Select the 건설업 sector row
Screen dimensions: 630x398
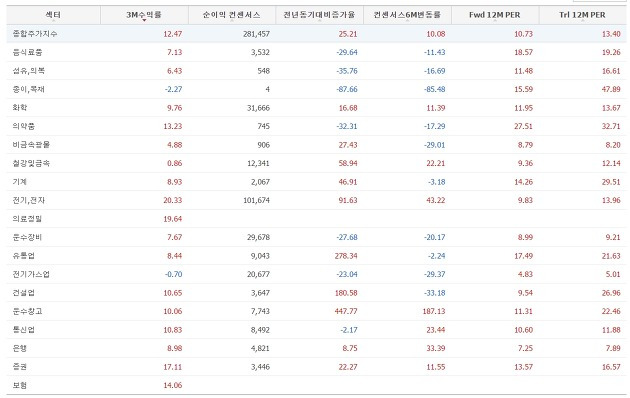[x=316, y=292]
